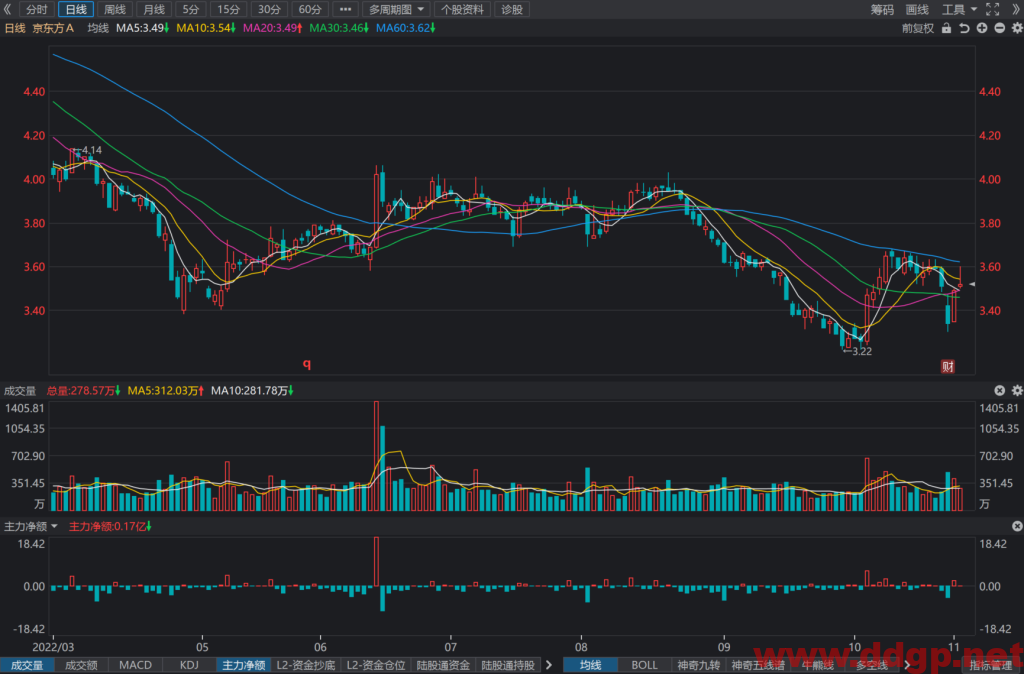Image resolution: width=1024 pixels, height=674 pixels.
Task: Click 前复权 adjustment mode
Action: (x=918, y=28)
